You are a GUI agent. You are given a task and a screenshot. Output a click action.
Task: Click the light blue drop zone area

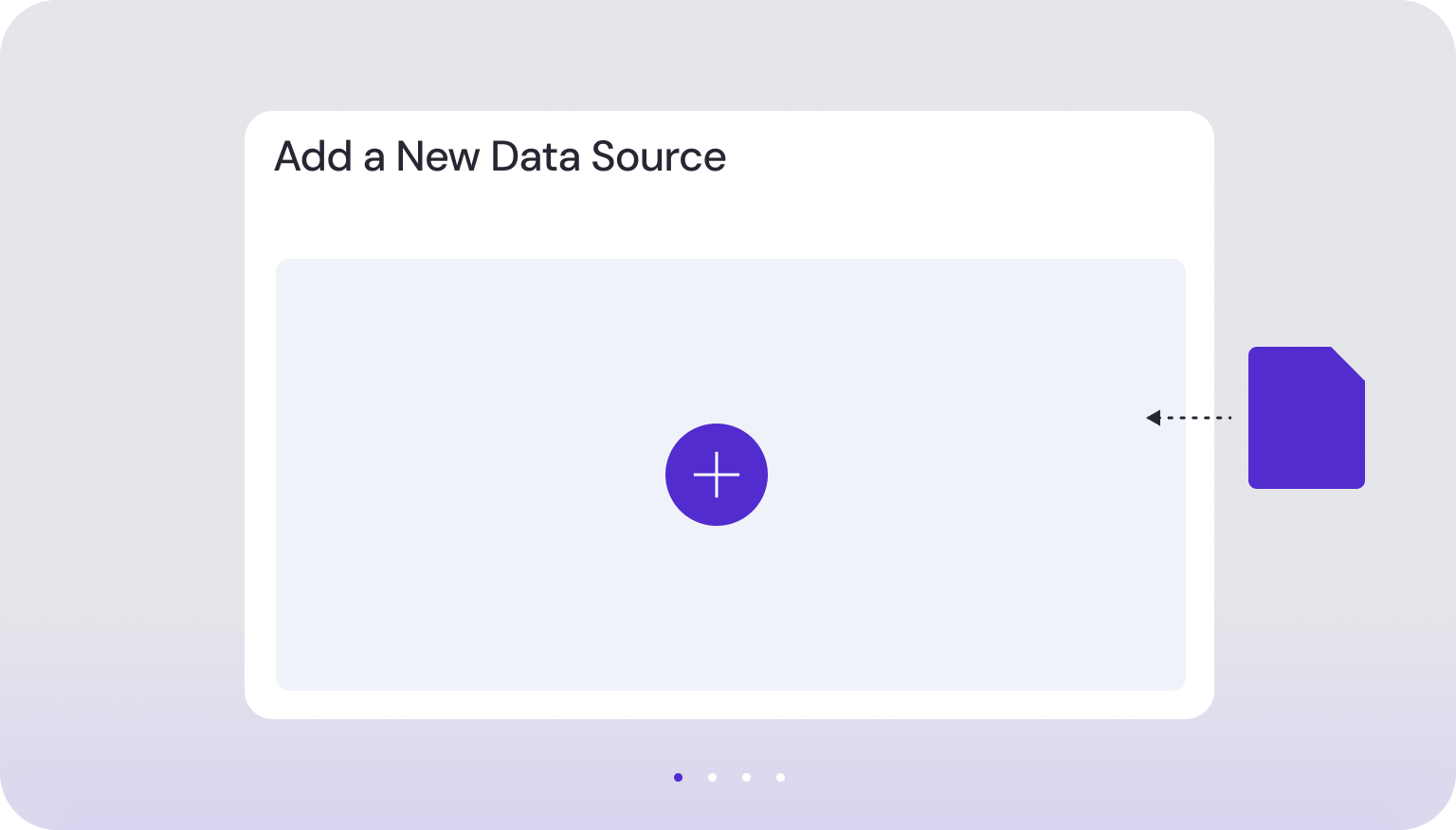(x=731, y=474)
